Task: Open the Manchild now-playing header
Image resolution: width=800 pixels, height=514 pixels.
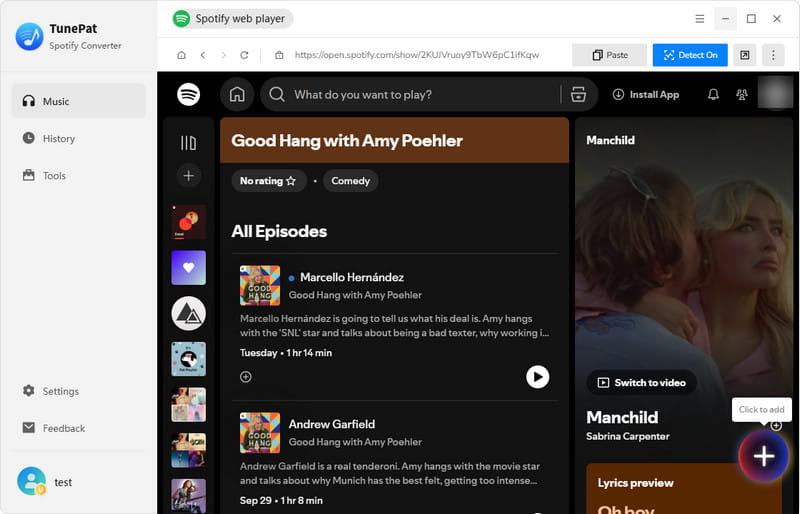Action: click(x=610, y=140)
